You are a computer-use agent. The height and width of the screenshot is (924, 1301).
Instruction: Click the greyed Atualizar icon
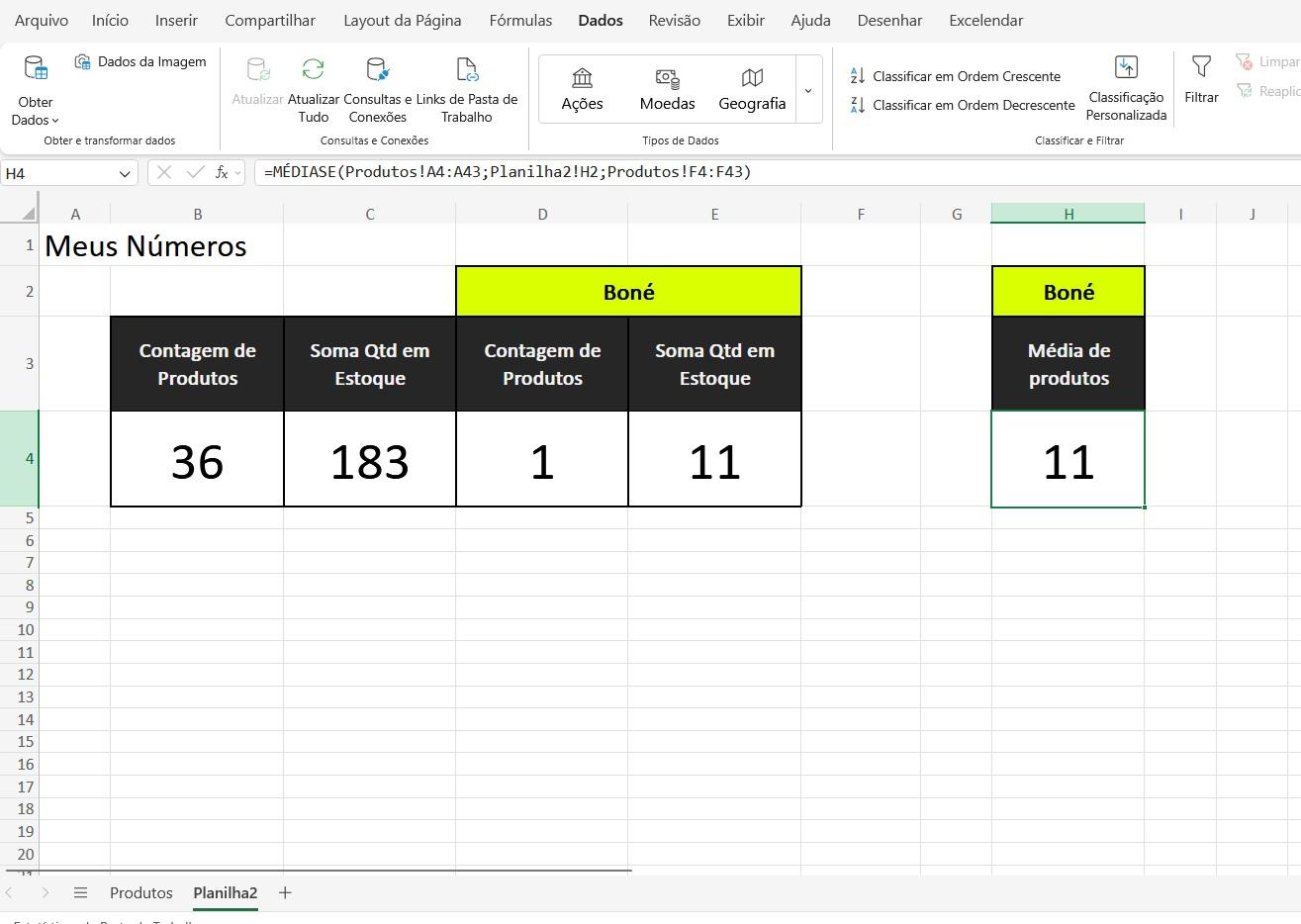pyautogui.click(x=257, y=68)
